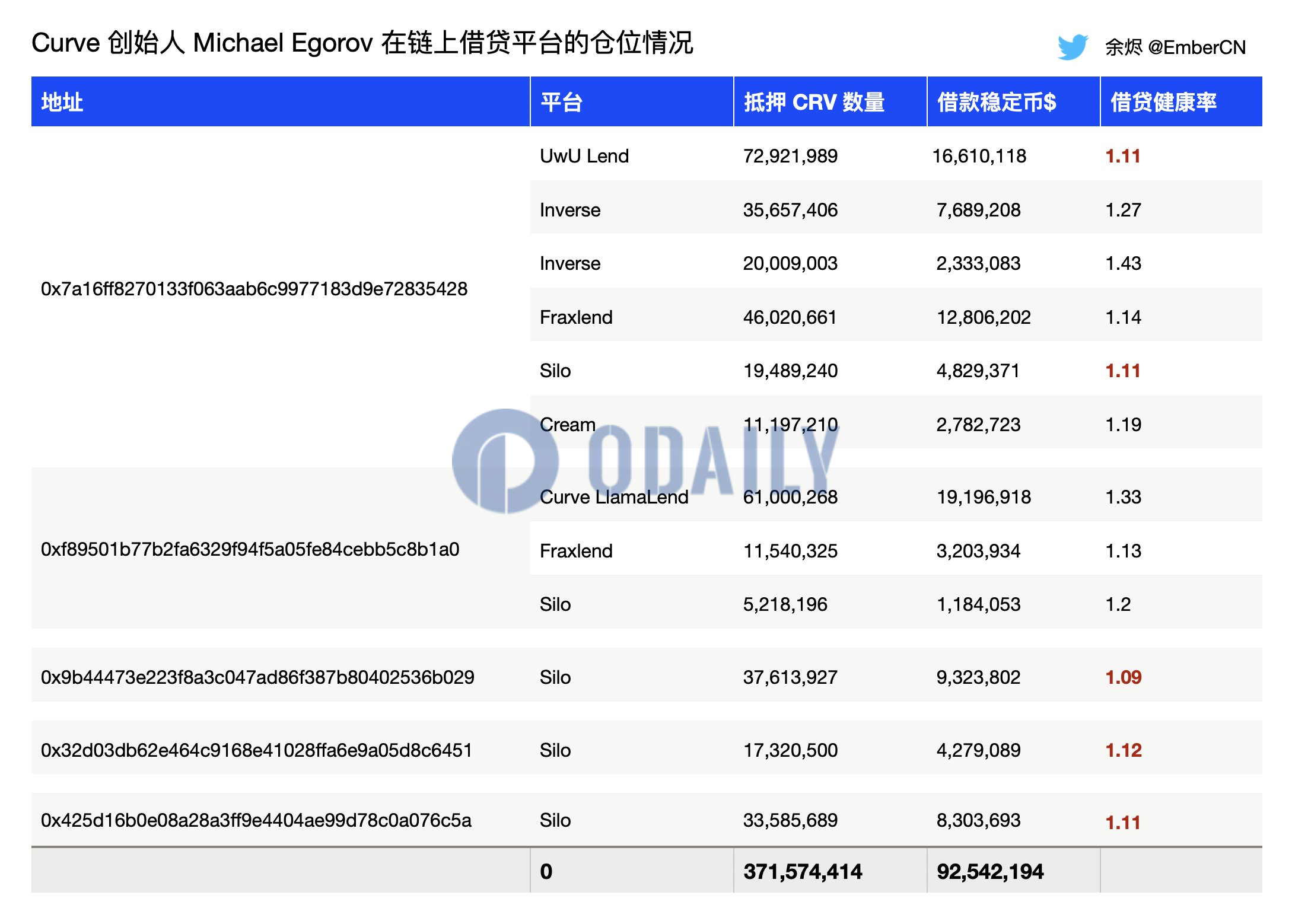Click the 20,009,003 collateral value

pyautogui.click(x=790, y=263)
